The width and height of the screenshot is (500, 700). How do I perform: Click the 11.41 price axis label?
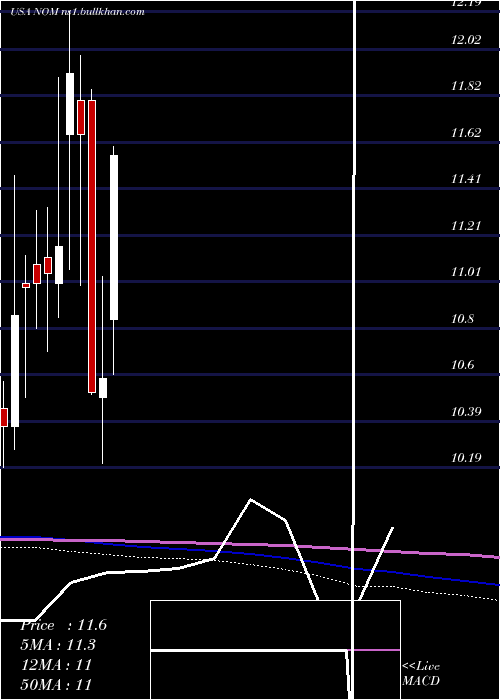point(466,179)
